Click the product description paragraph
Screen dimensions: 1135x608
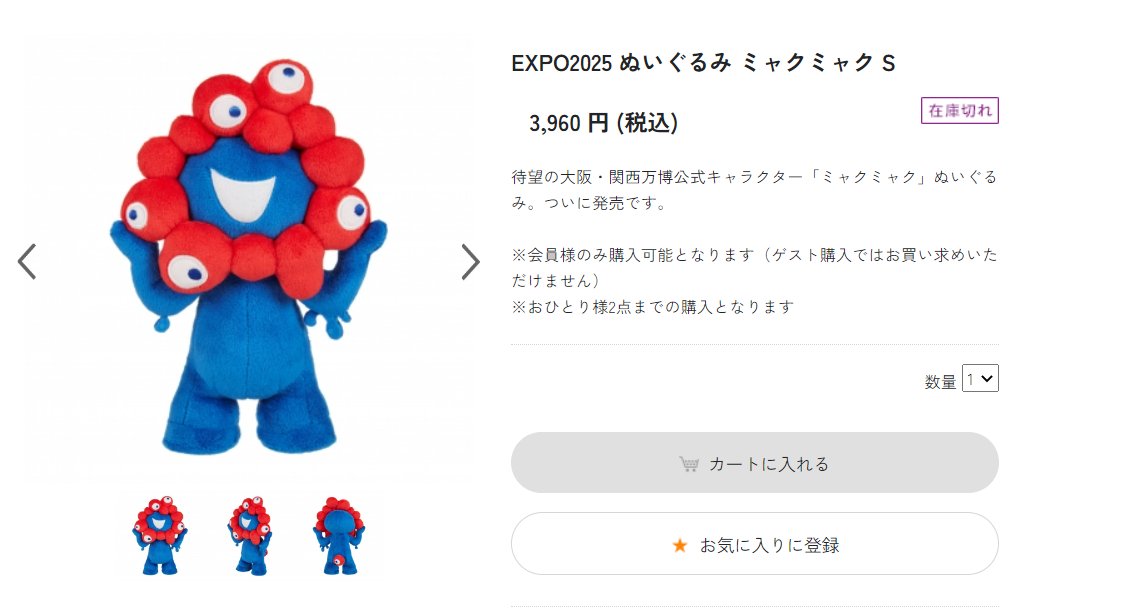pyautogui.click(x=754, y=190)
